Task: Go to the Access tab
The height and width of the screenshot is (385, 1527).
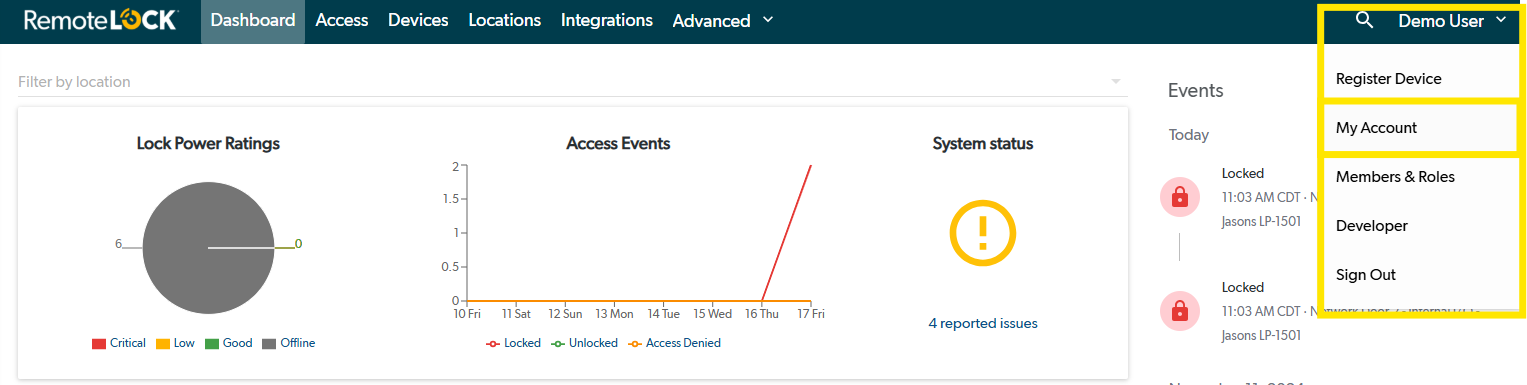Action: click(x=342, y=20)
